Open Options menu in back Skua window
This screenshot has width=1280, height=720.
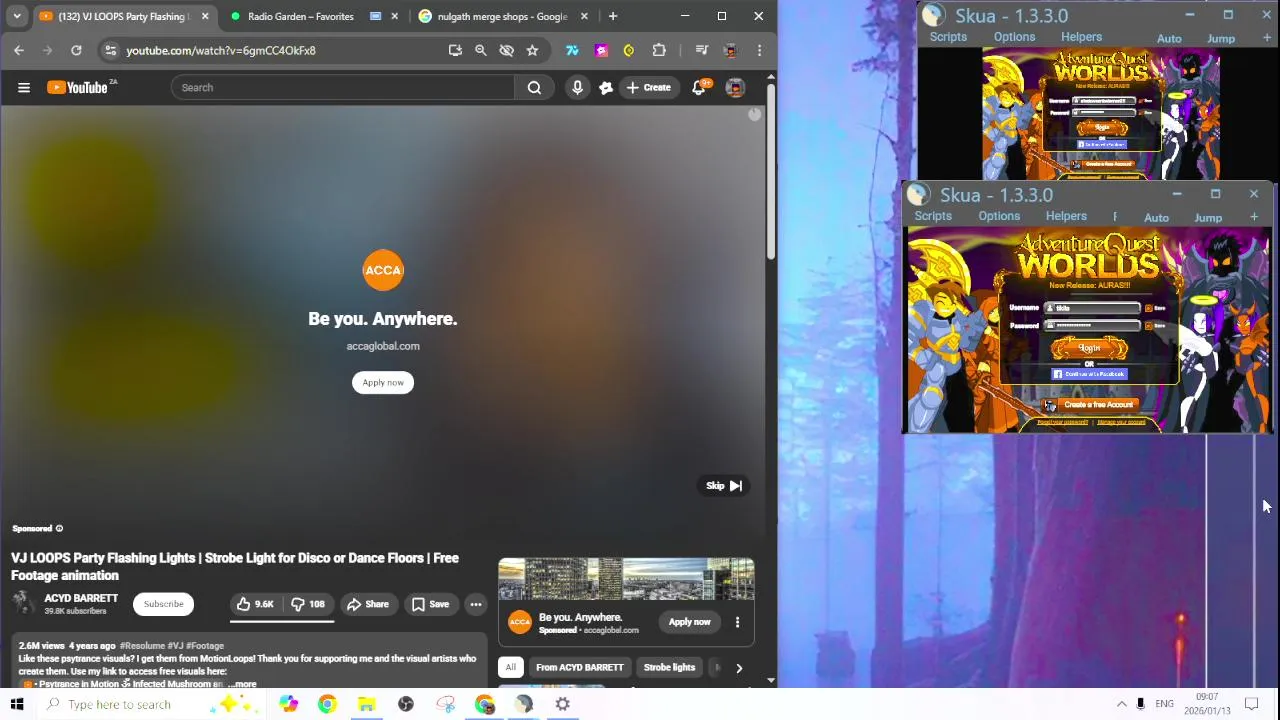[1014, 37]
